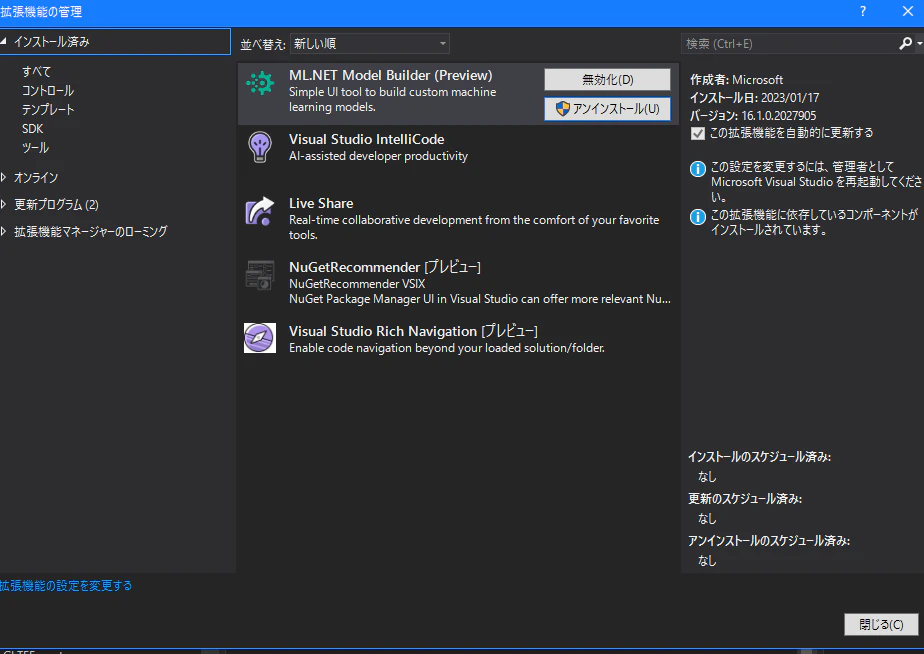Select the Live Share title
The image size is (924, 654).
point(321,203)
